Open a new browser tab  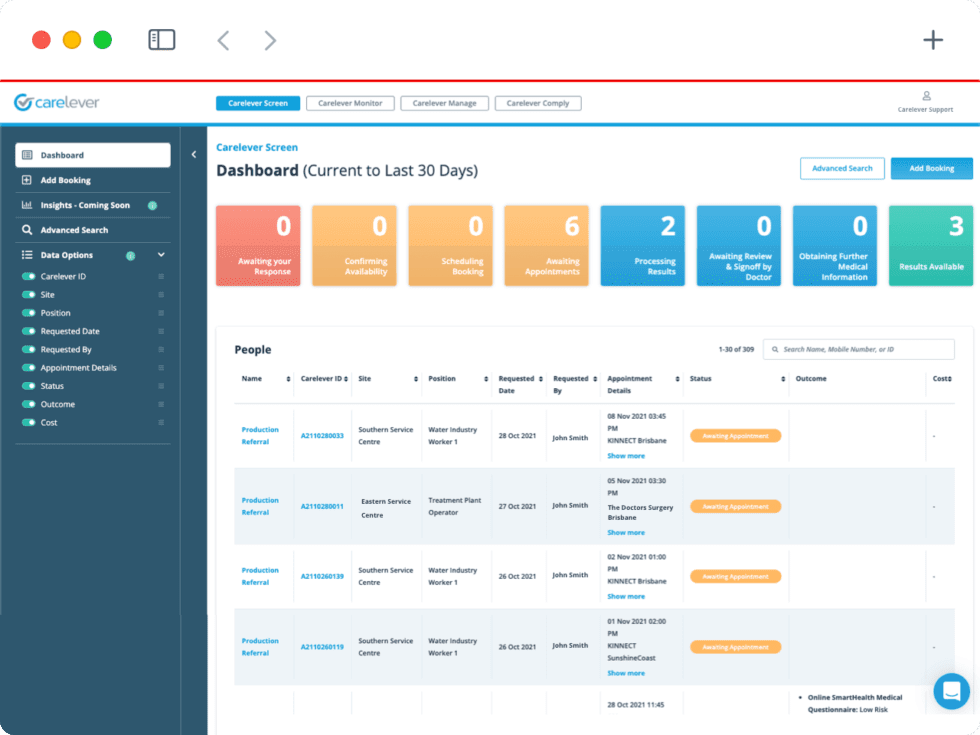[x=932, y=40]
